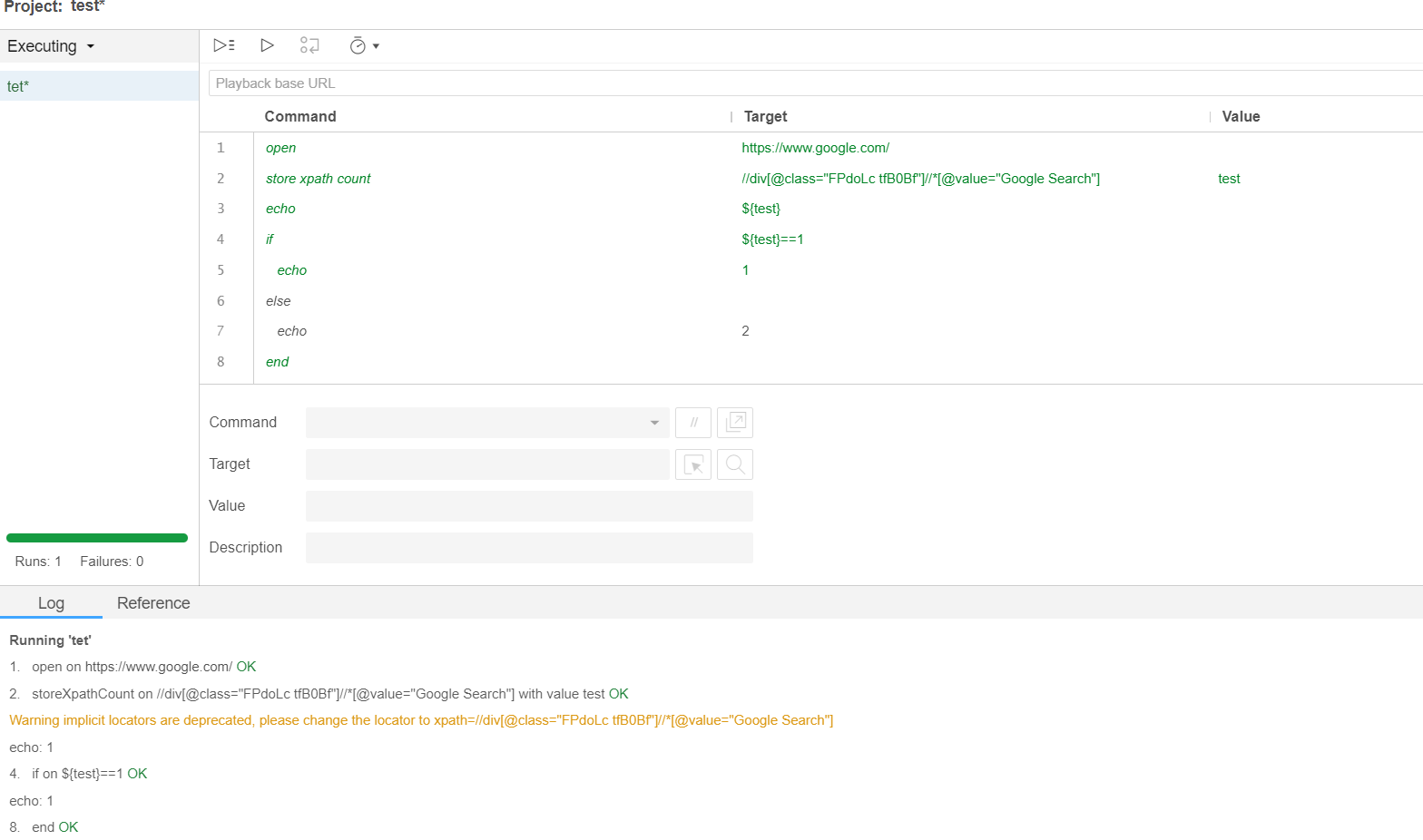The width and height of the screenshot is (1423, 840).
Task: Select the open command row
Action: [x=811, y=148]
